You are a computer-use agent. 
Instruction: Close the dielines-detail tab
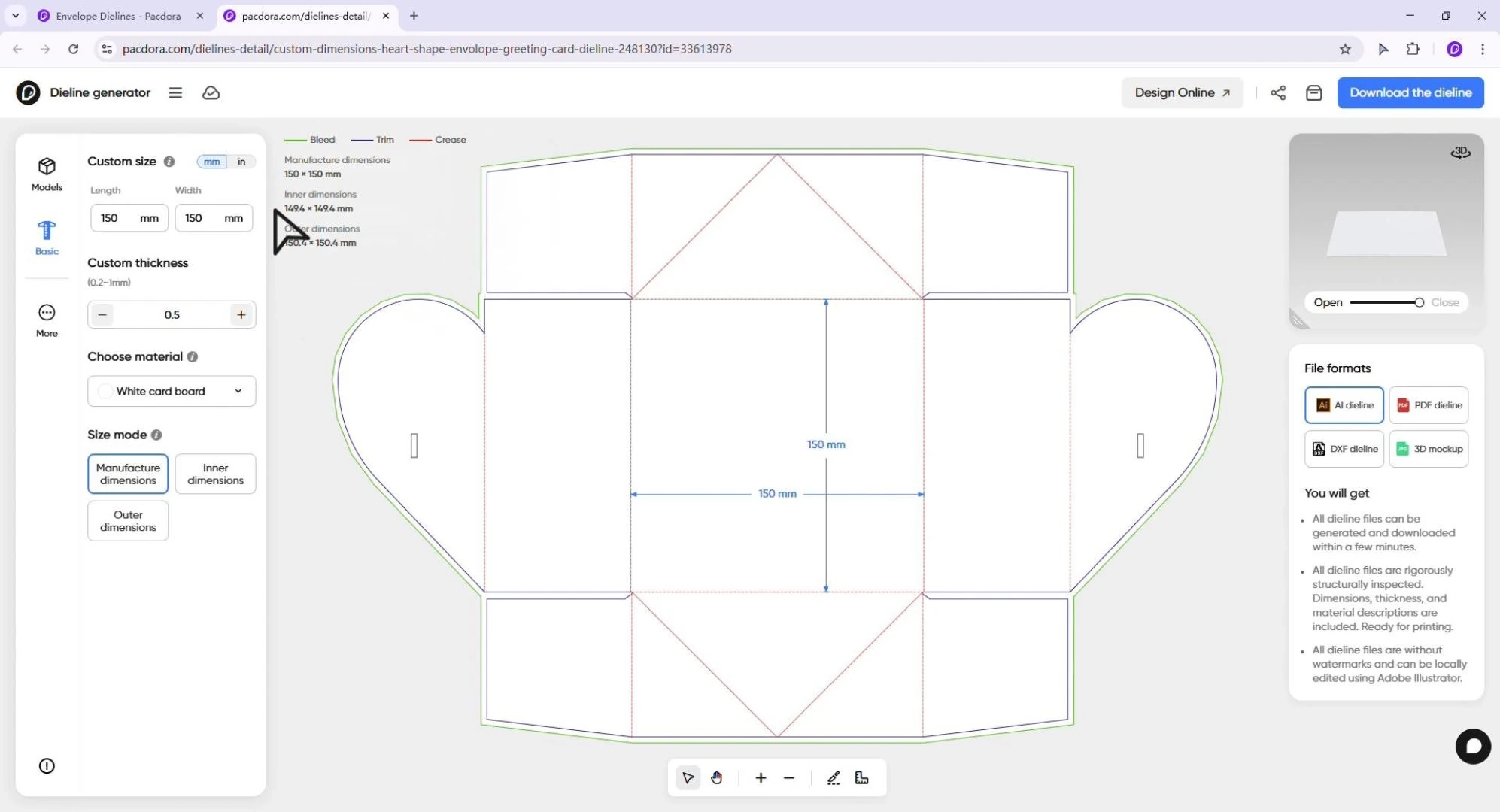point(386,15)
